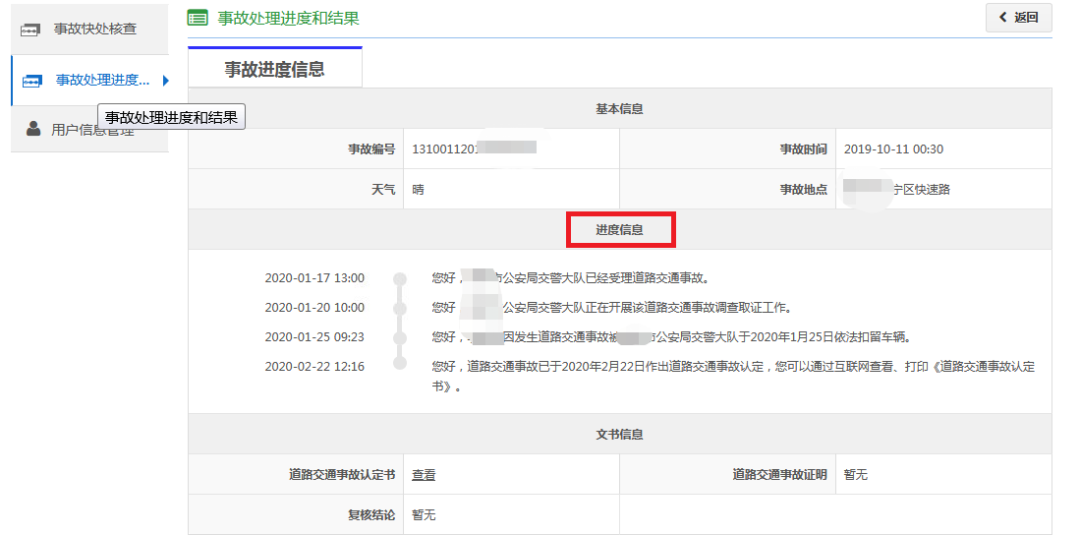Click the 天气 label
The image size is (1080, 535).
[x=383, y=189]
